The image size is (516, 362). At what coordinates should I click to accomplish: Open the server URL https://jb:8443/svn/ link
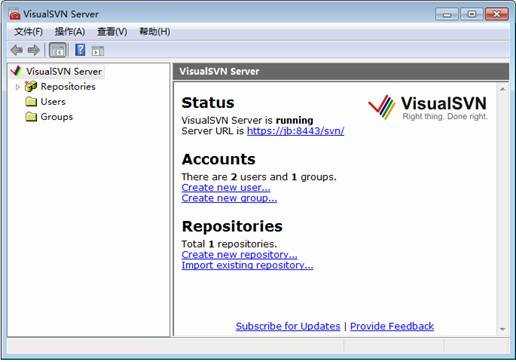295,131
